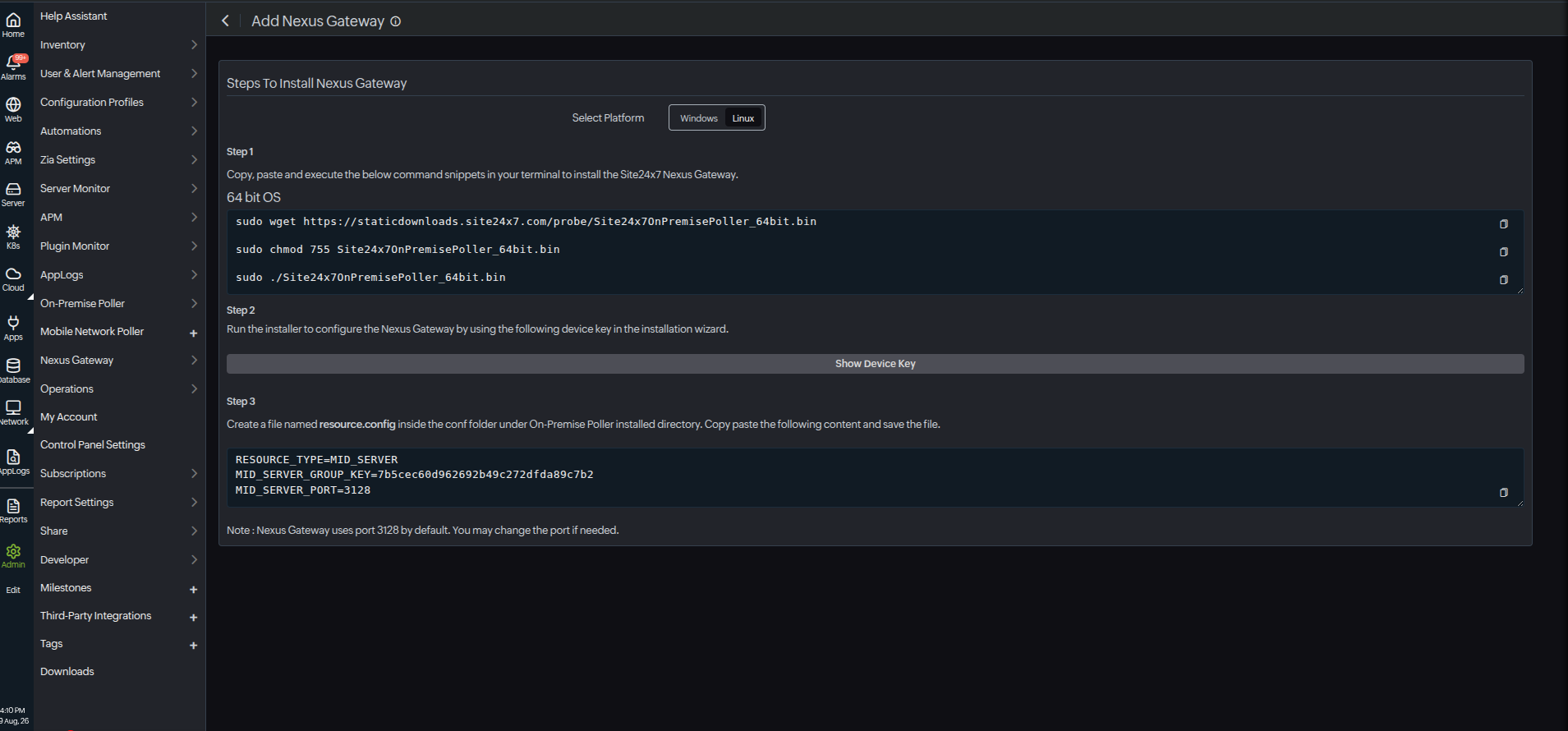Viewport: 1568px width, 731px height.
Task: Expand Configuration Profiles chevron
Action: point(194,102)
